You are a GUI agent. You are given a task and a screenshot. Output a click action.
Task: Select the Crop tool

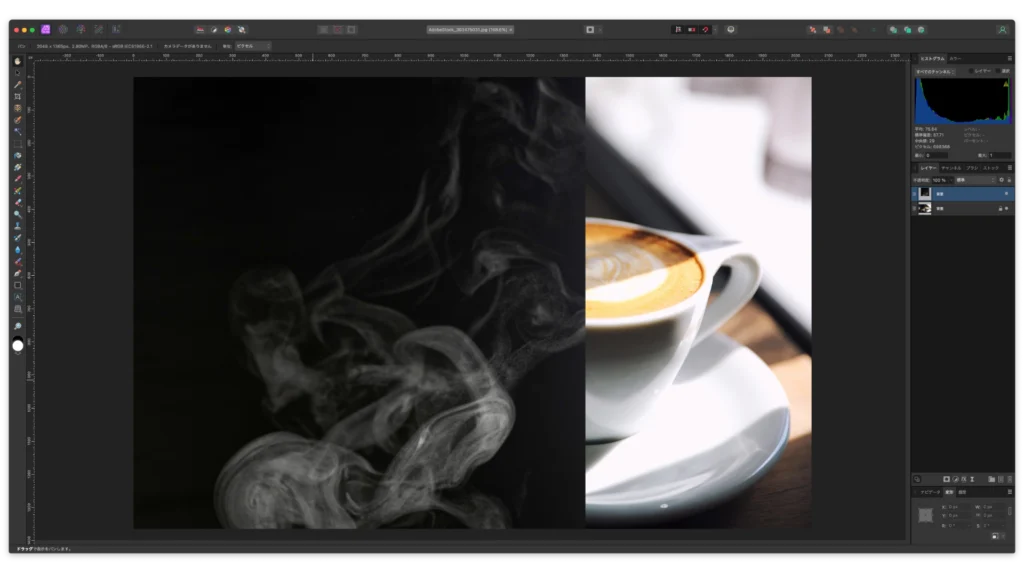[x=18, y=97]
